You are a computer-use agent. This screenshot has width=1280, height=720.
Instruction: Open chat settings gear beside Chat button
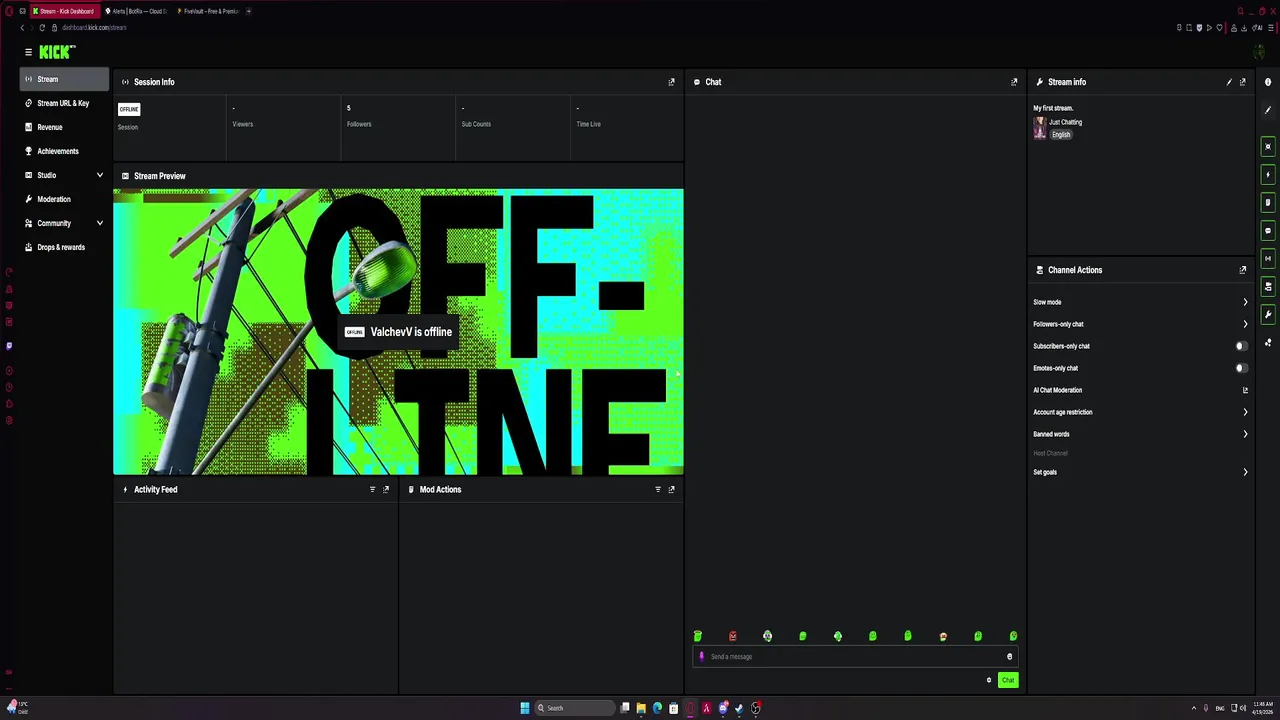point(989,681)
